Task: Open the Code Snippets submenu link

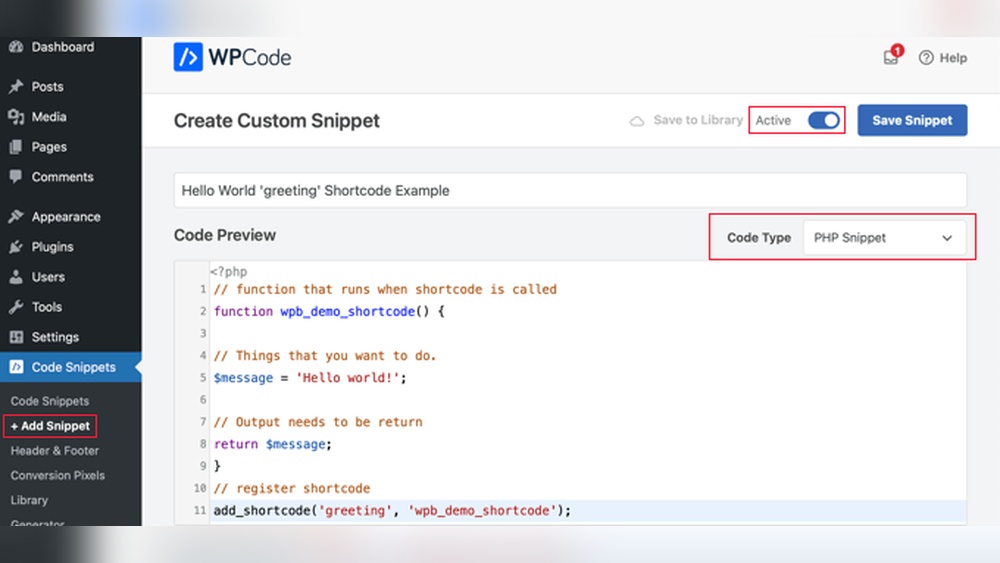Action: coord(50,401)
